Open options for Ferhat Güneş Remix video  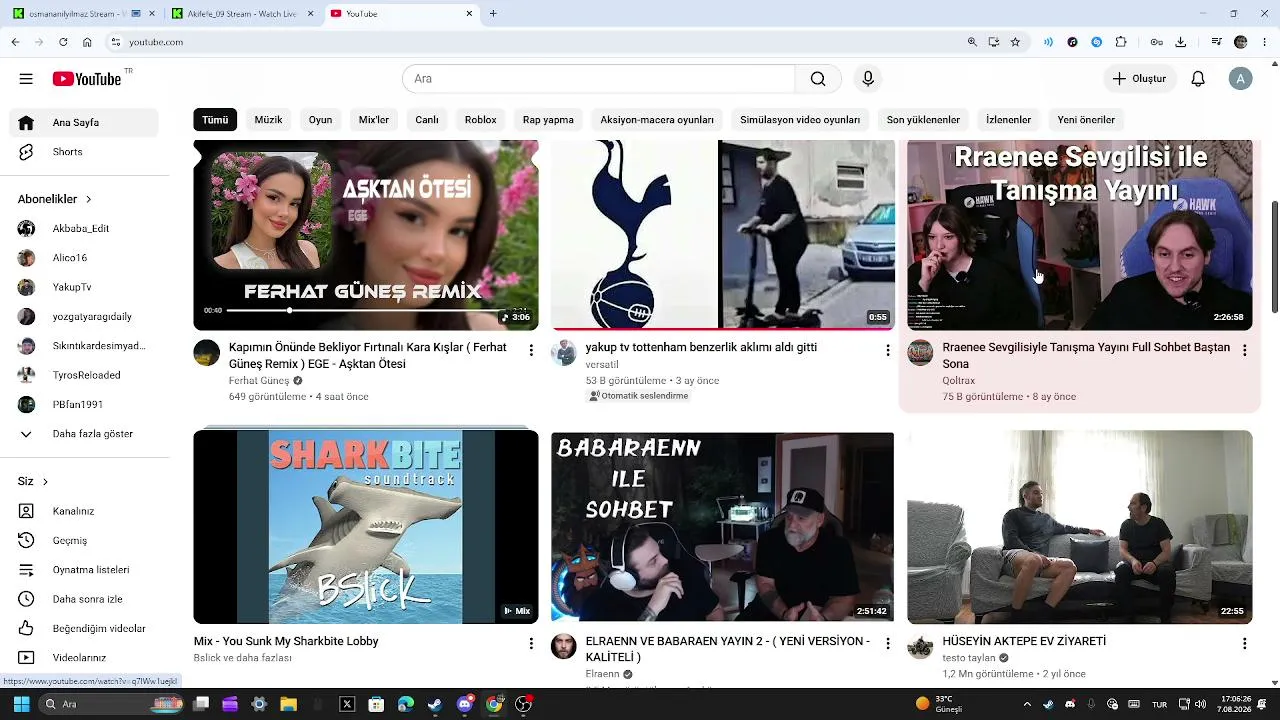tap(531, 350)
